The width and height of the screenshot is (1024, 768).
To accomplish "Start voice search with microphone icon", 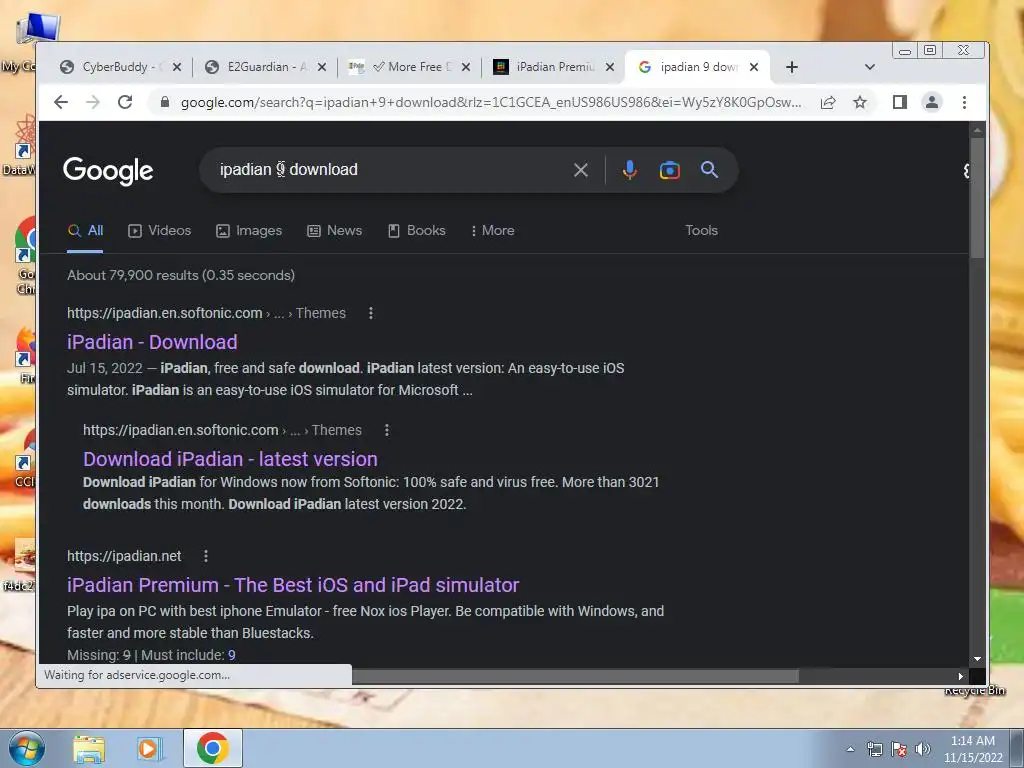I will [630, 170].
